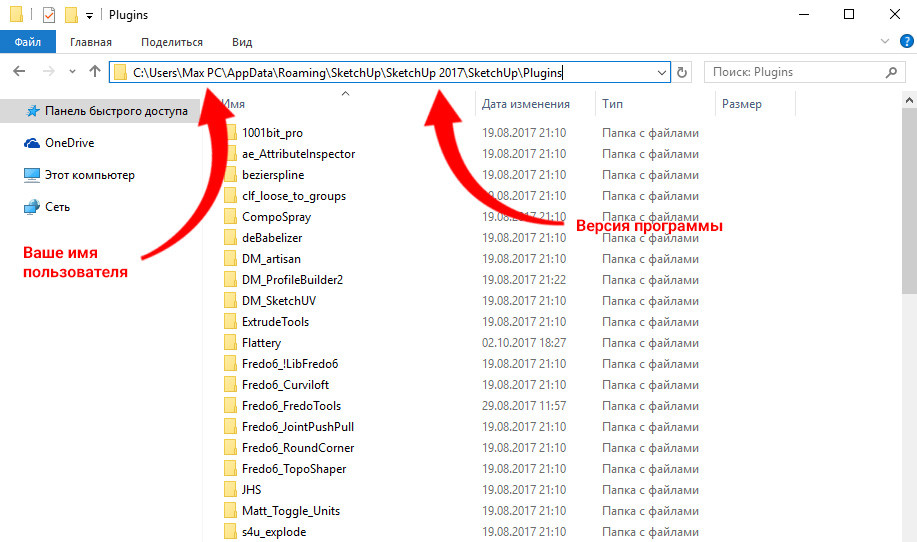
Task: Click date 29.08.2017 11:57 of Fredo6_FredoTools
Action: 524,406
